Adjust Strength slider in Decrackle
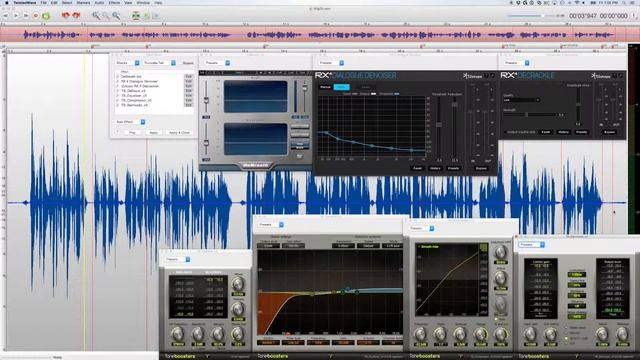Screen dimensions: 640x360 (527, 115)
